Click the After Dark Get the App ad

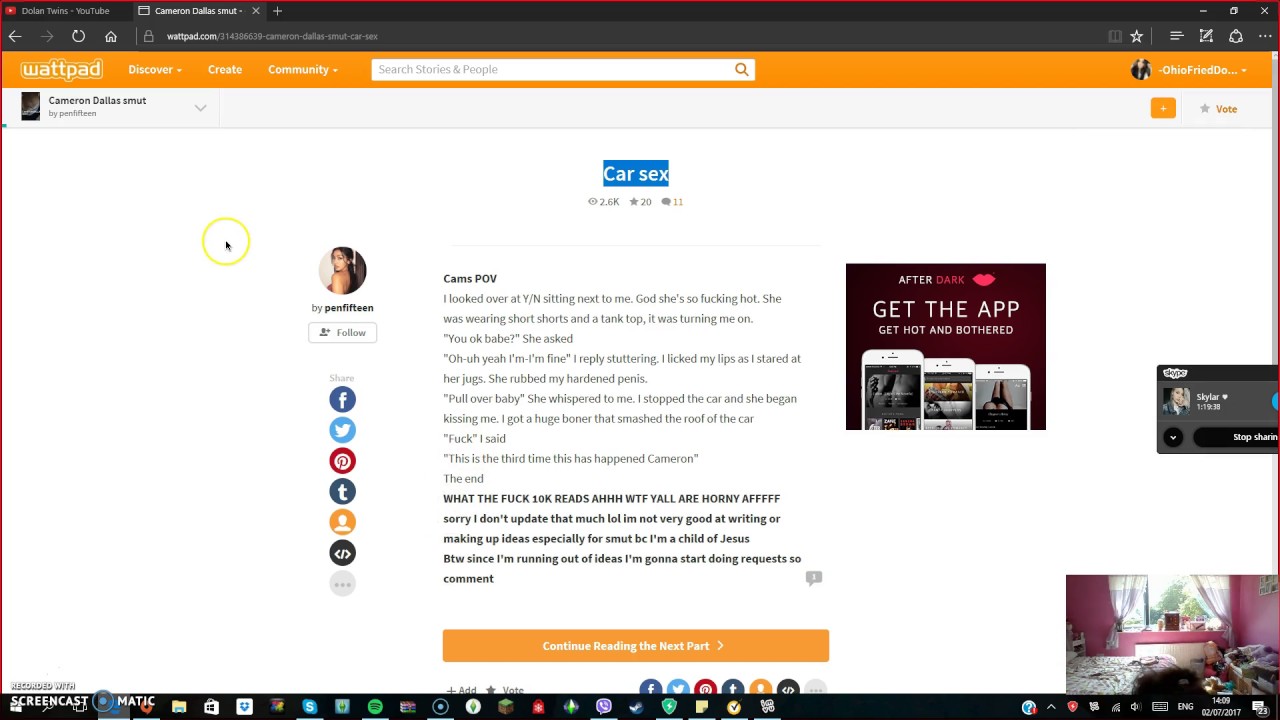[x=945, y=347]
